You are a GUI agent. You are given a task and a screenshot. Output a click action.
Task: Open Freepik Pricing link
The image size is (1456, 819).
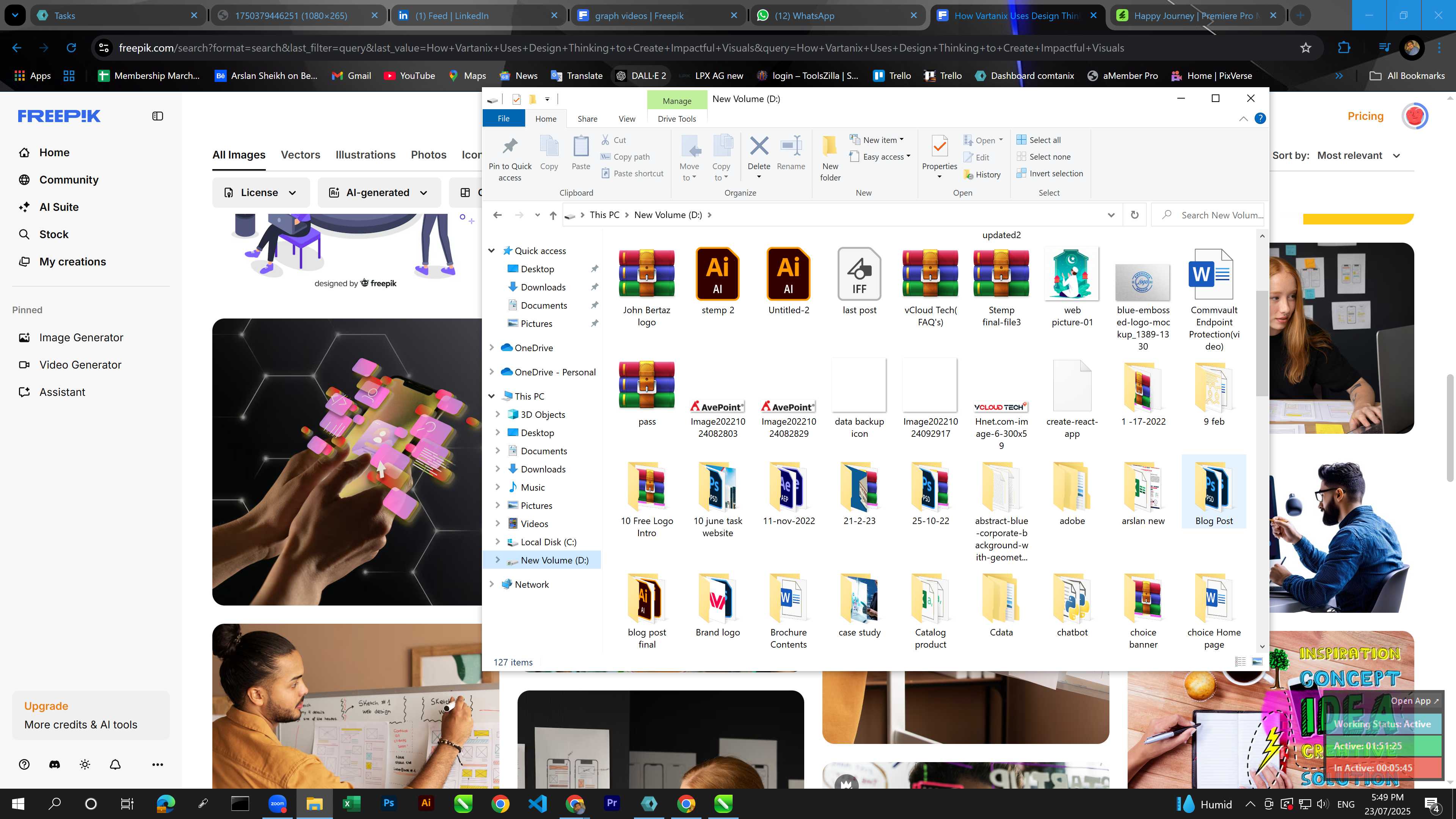[1365, 116]
